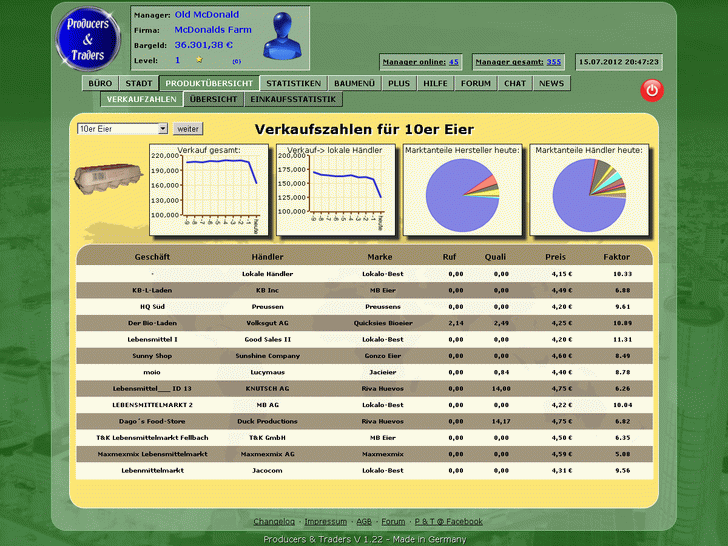The image size is (728, 546).
Task: Click the Maxmexmix AG dealer cell
Action: [x=267, y=454]
